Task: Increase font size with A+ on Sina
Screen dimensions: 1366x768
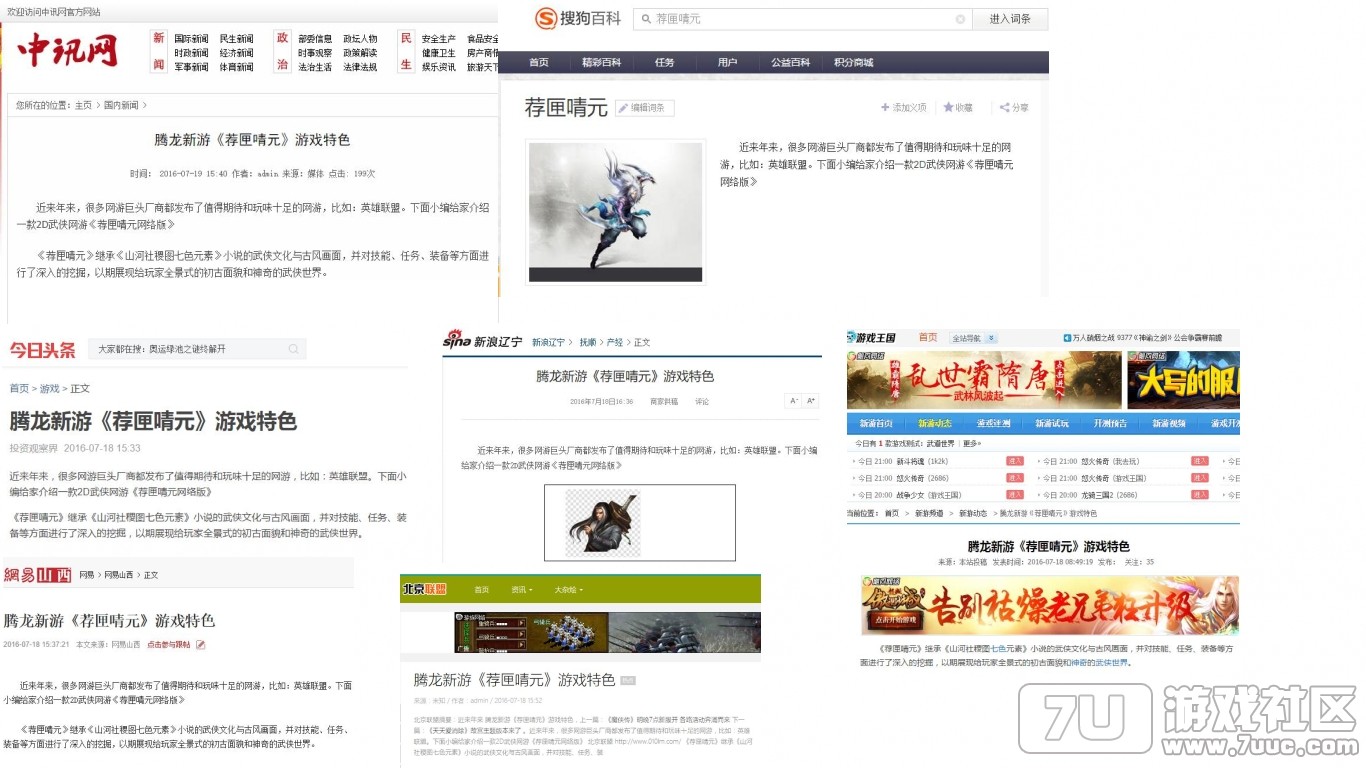Action: pos(811,401)
